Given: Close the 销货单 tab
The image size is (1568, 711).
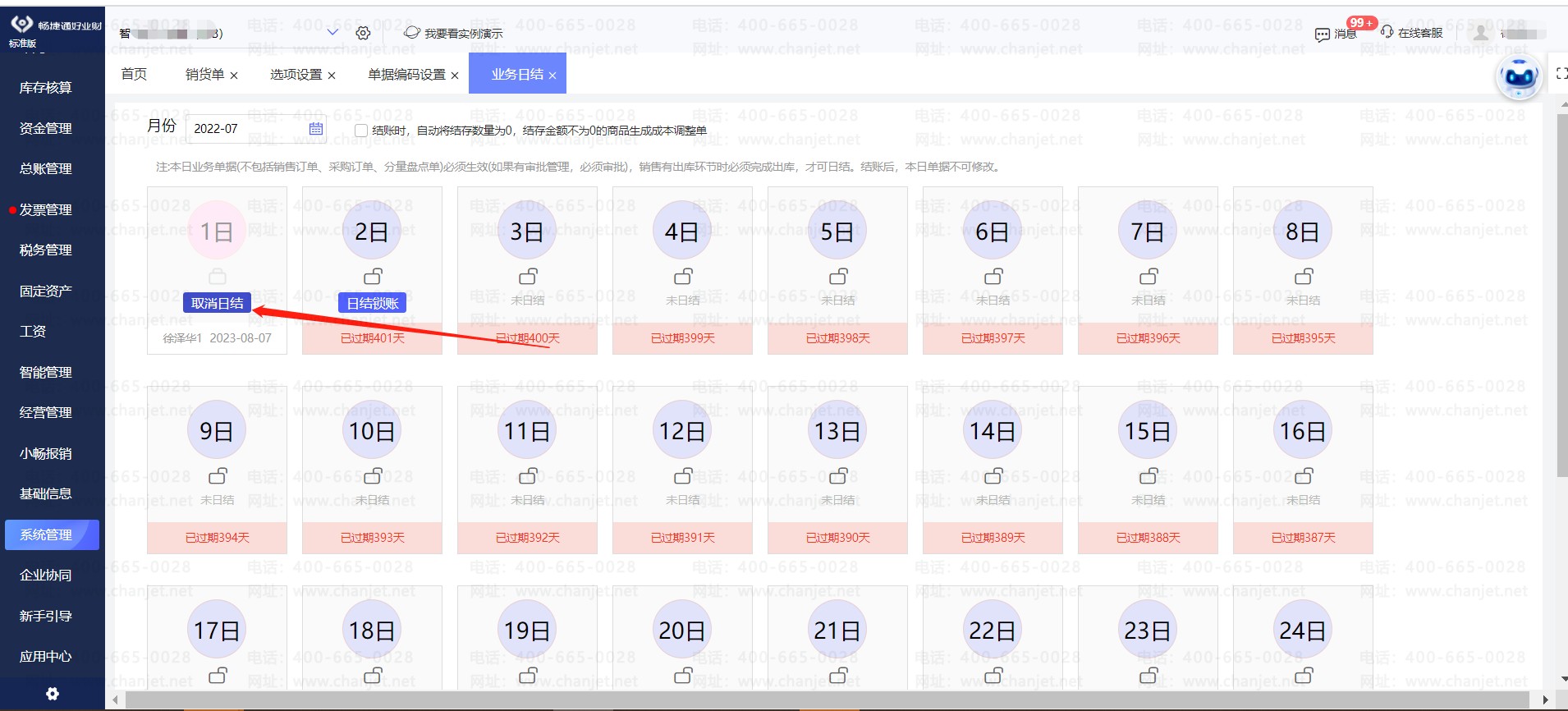Looking at the screenshot, I should click(x=234, y=76).
